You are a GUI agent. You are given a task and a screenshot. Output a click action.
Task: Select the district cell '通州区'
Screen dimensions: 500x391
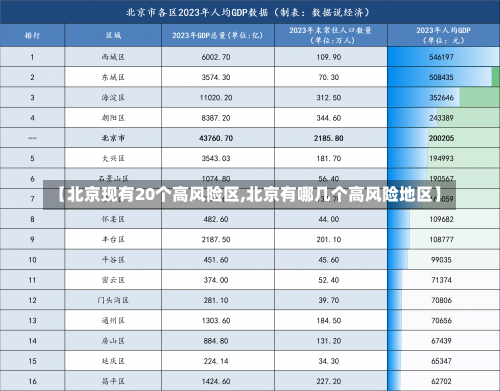click(113, 321)
